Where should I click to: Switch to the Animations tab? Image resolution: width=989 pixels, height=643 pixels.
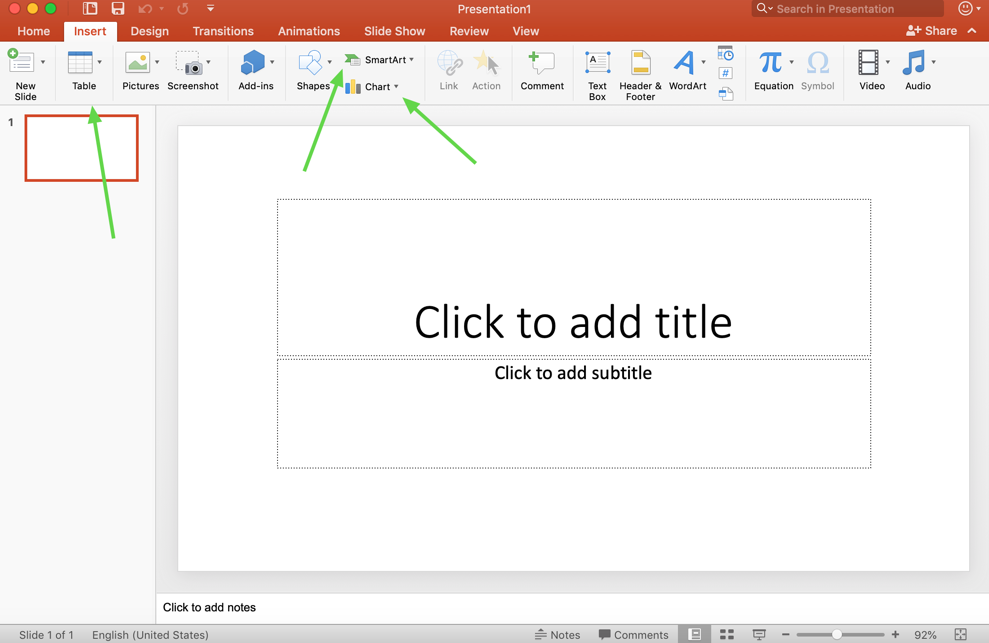(x=309, y=31)
